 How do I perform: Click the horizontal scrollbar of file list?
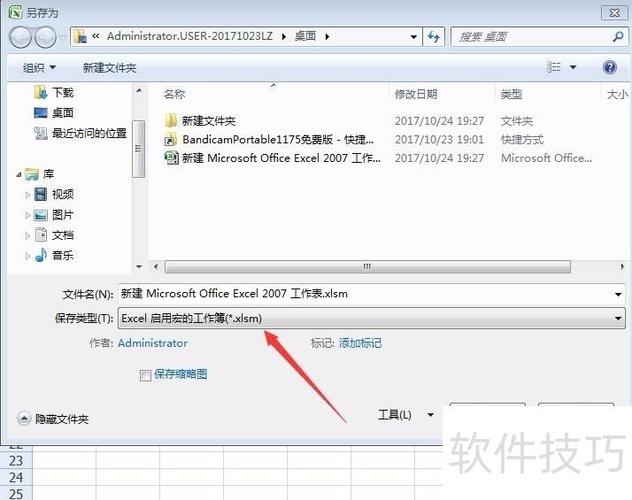point(368,267)
